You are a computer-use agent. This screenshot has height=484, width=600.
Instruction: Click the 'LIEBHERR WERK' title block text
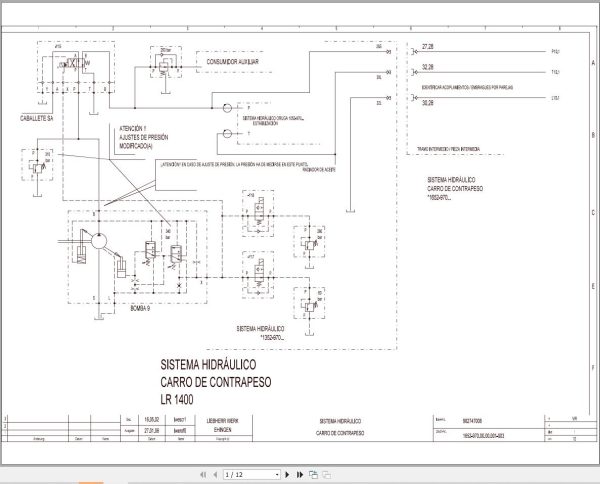[x=223, y=420]
